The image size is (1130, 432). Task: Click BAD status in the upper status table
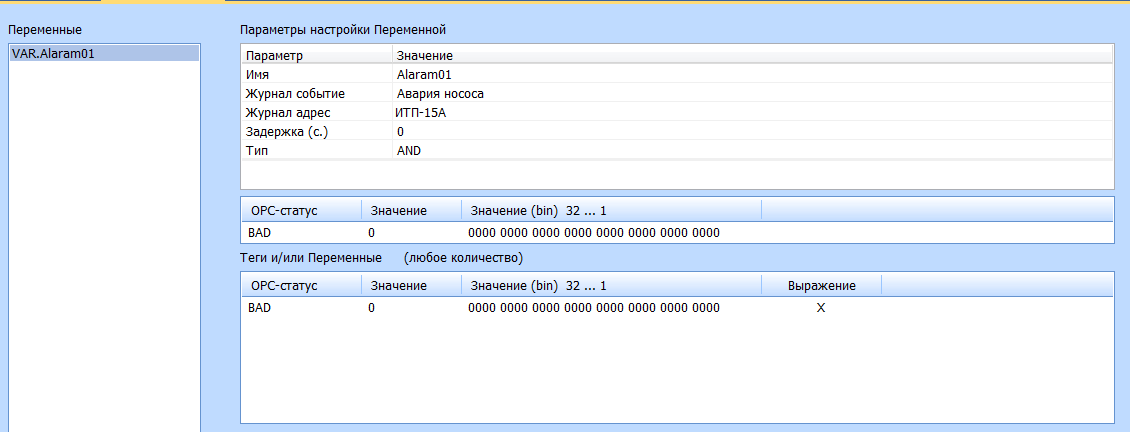point(259,233)
